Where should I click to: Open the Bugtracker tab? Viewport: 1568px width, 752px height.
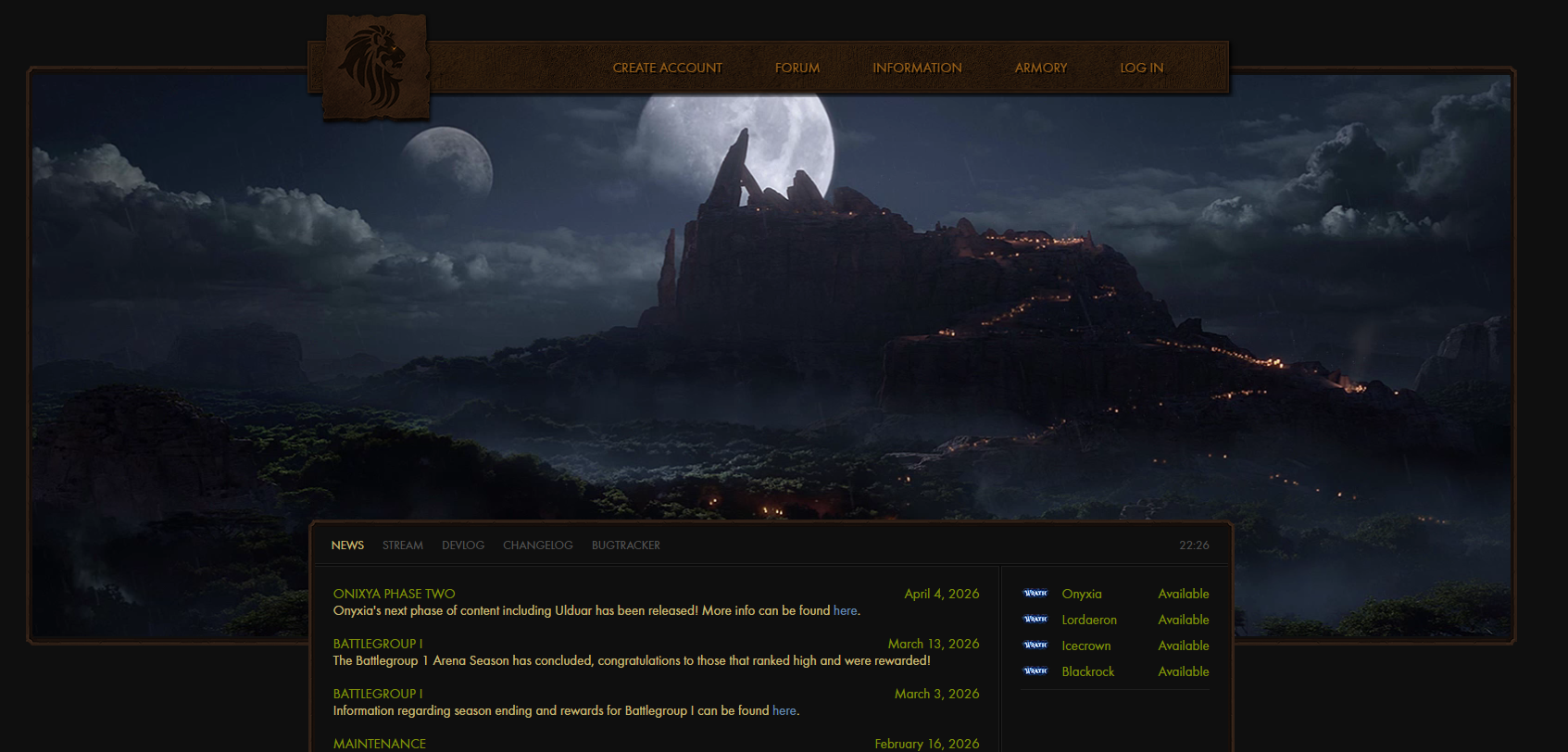click(626, 545)
